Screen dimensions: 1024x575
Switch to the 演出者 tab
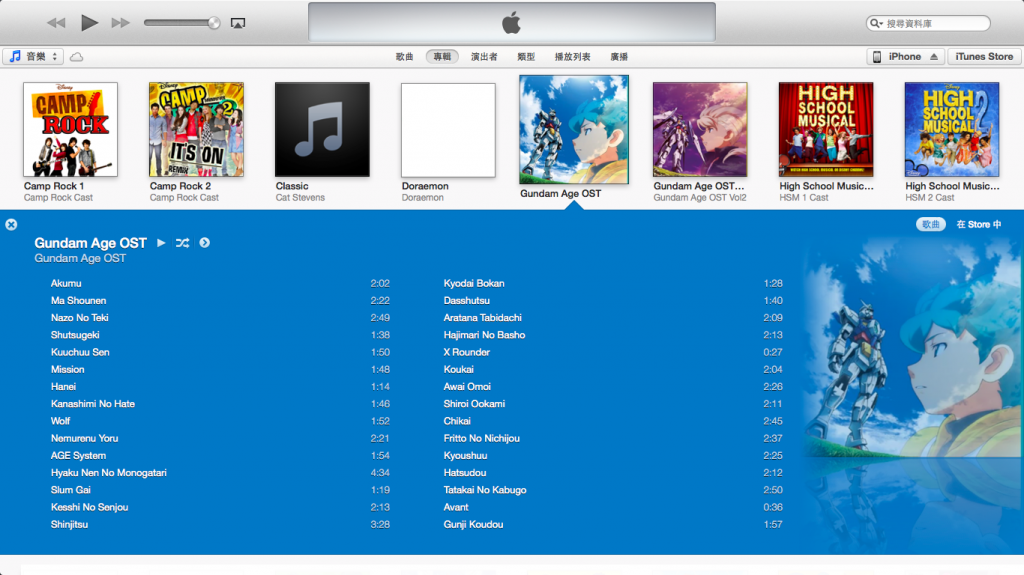coord(484,57)
